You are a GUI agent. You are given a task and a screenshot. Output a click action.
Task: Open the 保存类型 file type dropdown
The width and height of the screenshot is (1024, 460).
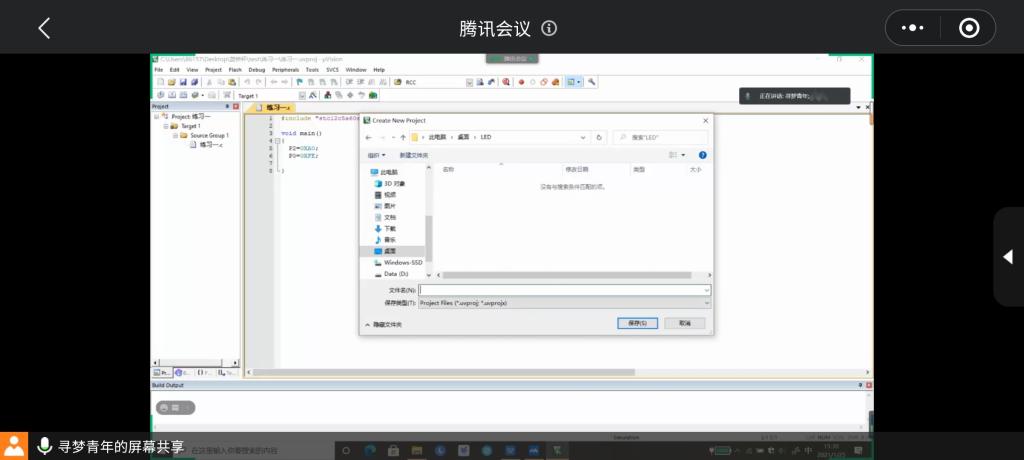[x=564, y=302]
